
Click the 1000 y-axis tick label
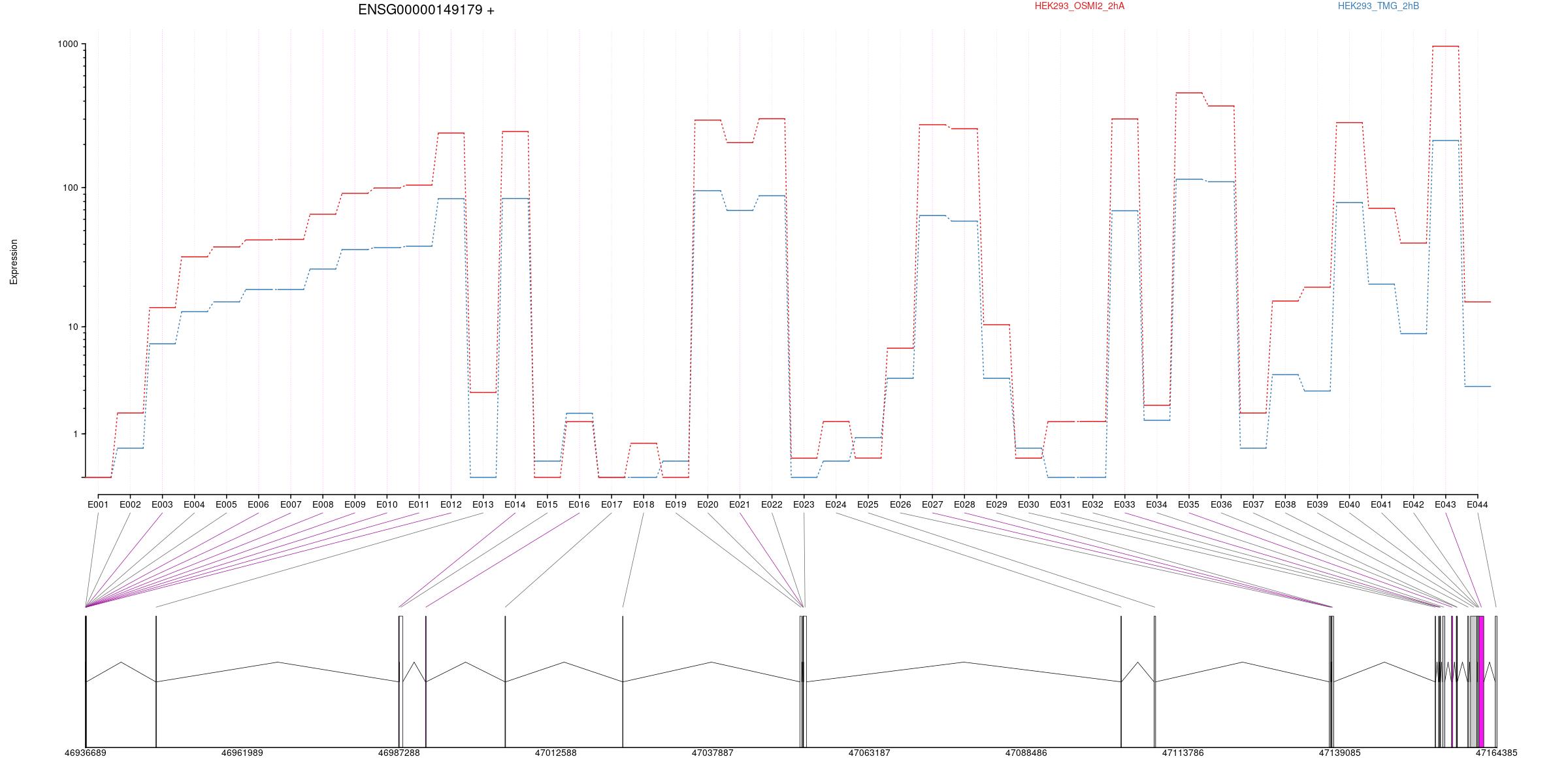[68, 44]
